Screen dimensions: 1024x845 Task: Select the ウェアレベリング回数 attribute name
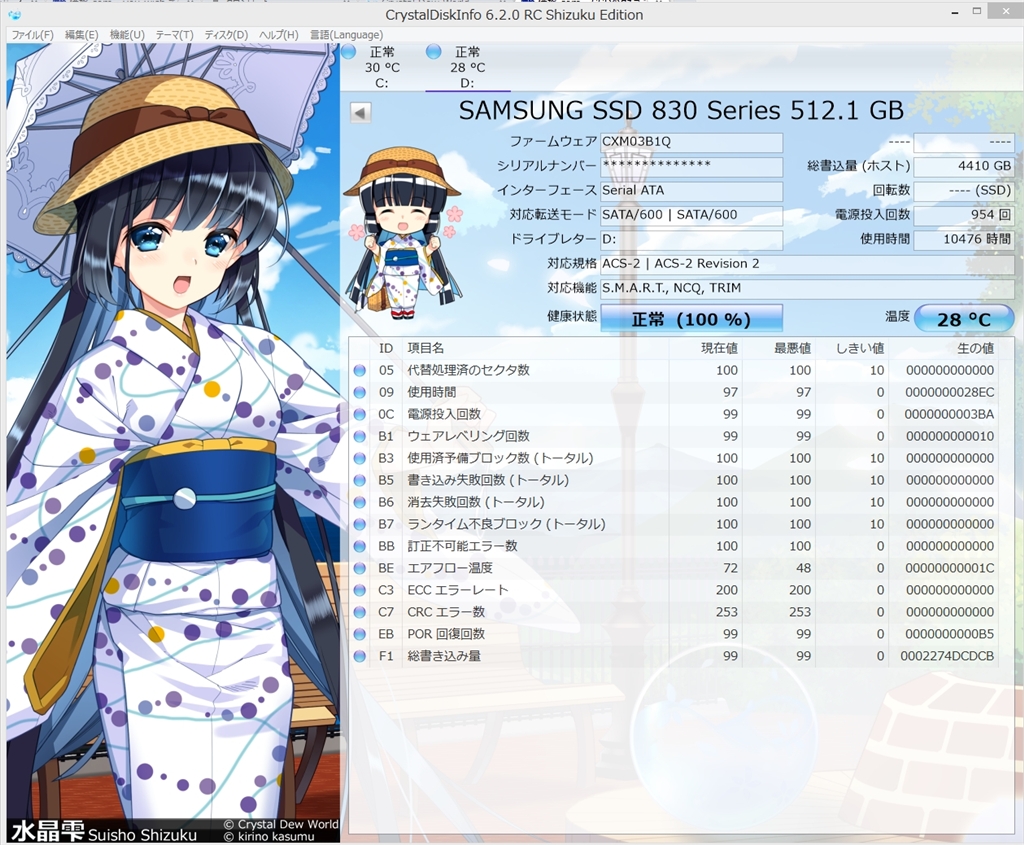[468, 436]
